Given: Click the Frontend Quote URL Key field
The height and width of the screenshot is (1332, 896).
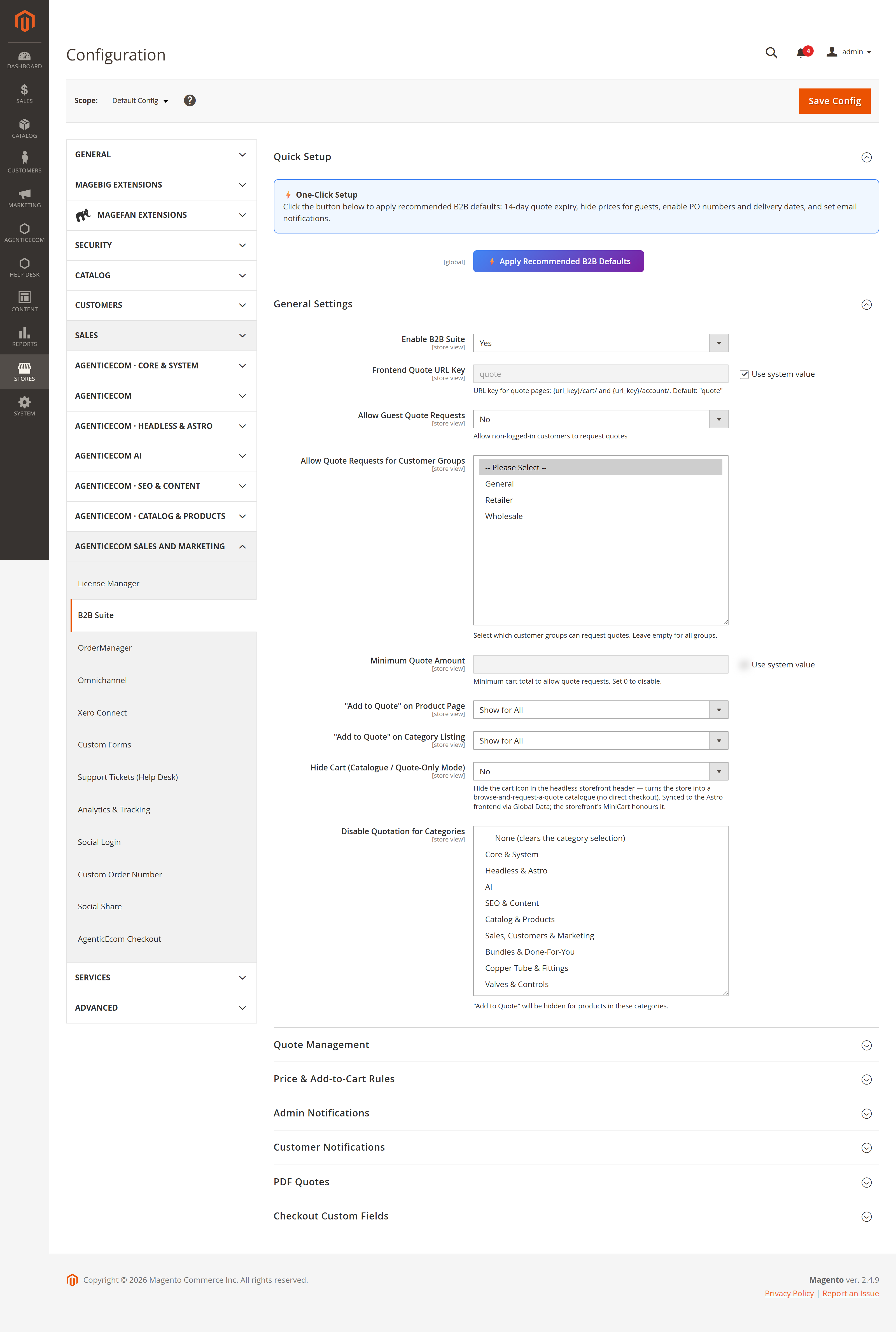Looking at the screenshot, I should 600,374.
